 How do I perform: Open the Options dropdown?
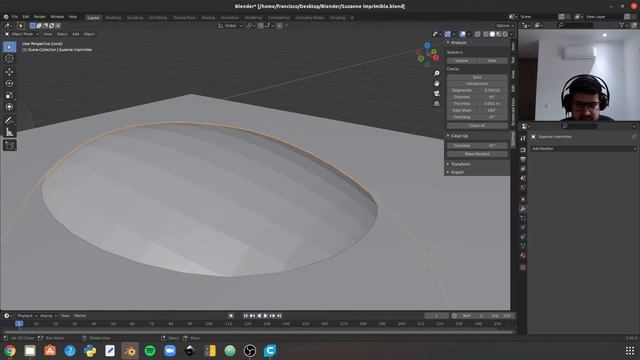(x=505, y=26)
